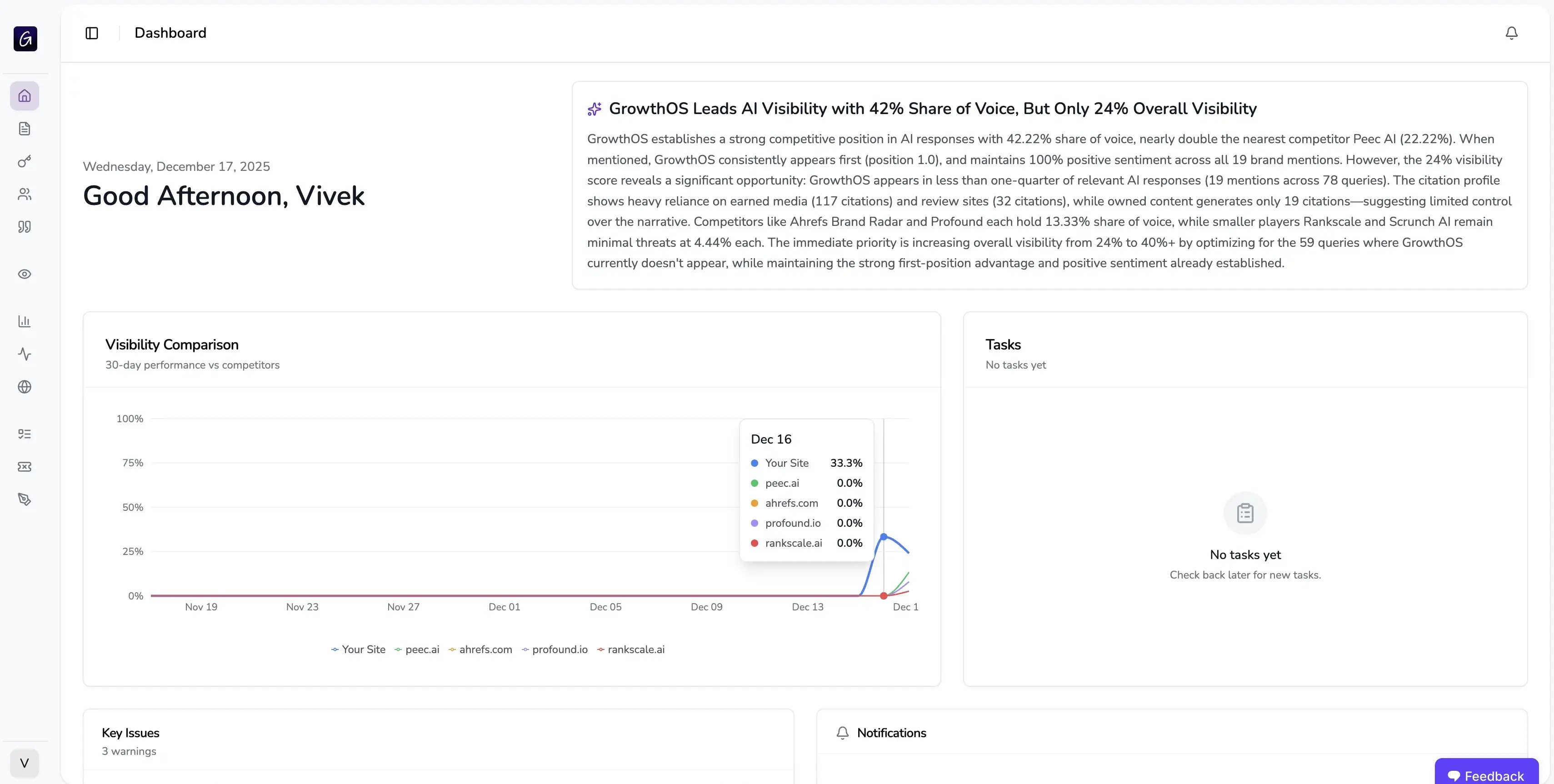
Task: Open user menu via V avatar
Action: (x=24, y=763)
